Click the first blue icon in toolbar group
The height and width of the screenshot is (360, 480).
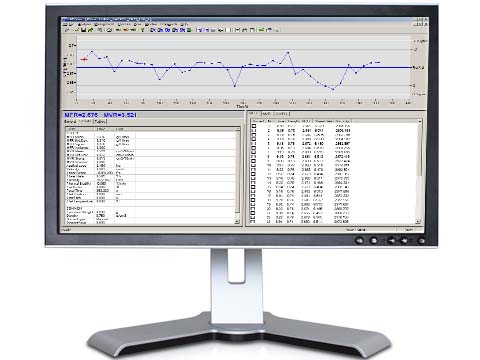(x=153, y=30)
